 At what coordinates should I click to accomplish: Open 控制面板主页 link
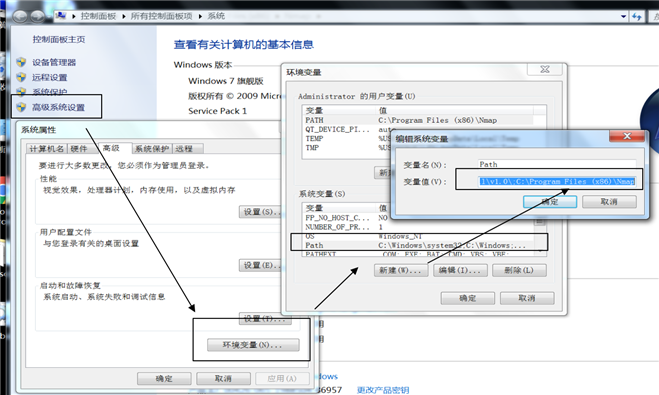[59, 39]
